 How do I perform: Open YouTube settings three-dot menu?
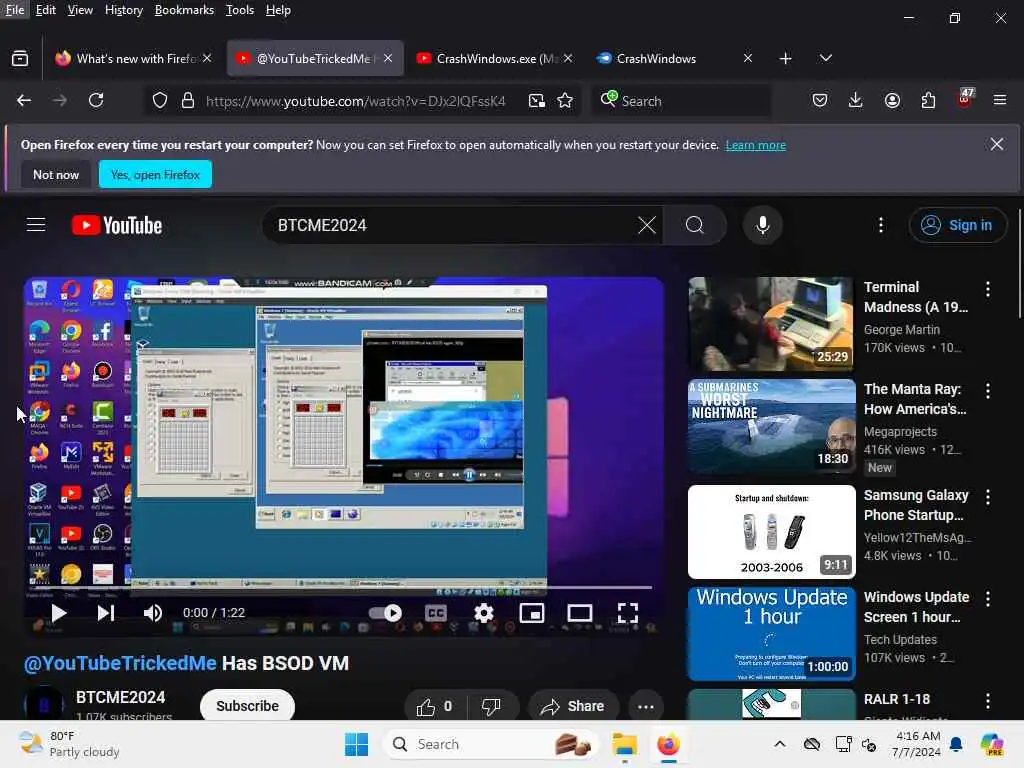(x=881, y=225)
